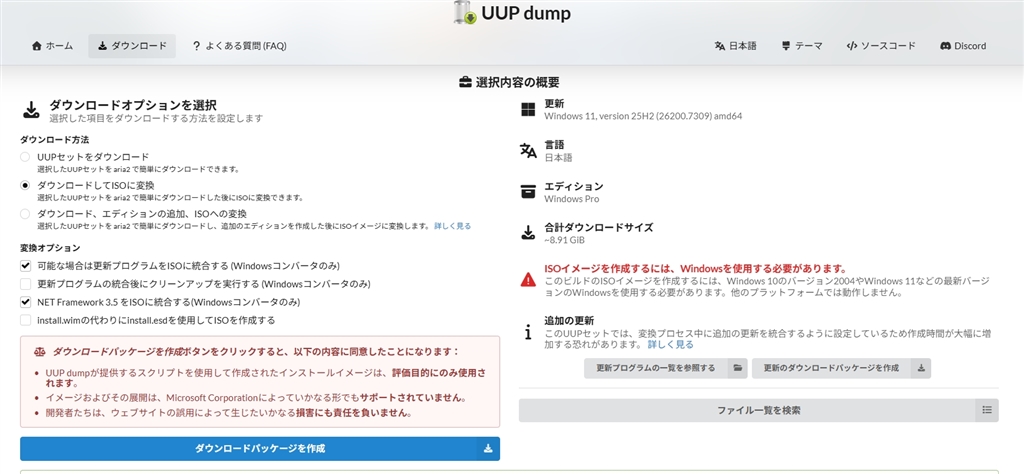Click the Windows logo icon beside 更新
1024x474 pixels.
coord(528,109)
